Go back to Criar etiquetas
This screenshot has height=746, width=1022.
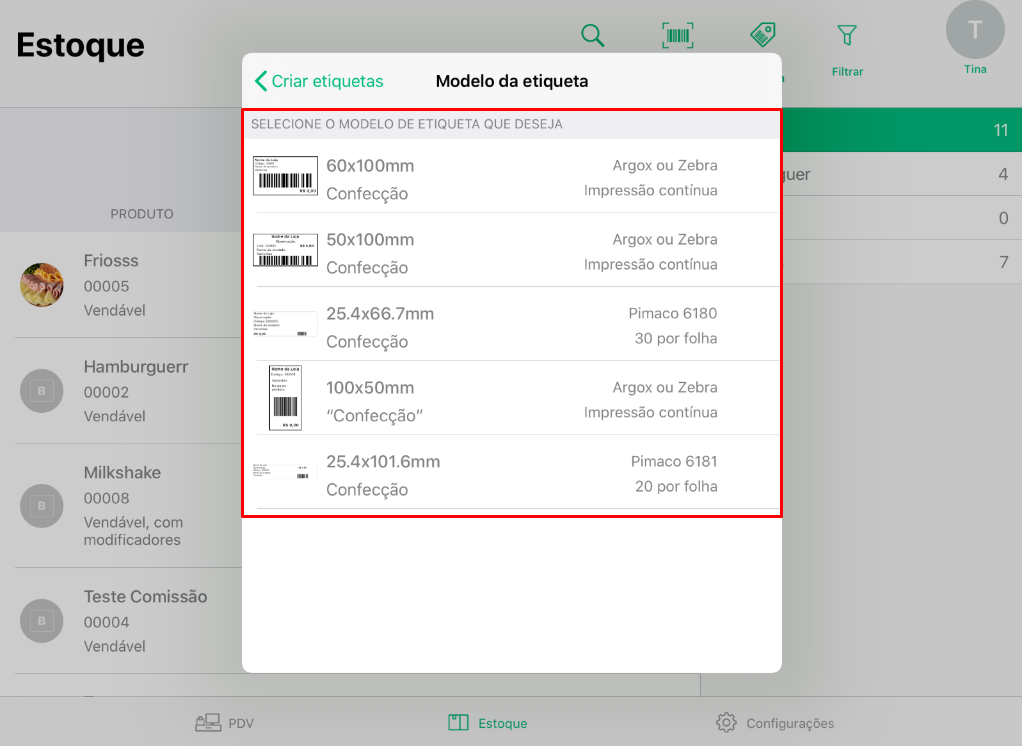pos(319,81)
